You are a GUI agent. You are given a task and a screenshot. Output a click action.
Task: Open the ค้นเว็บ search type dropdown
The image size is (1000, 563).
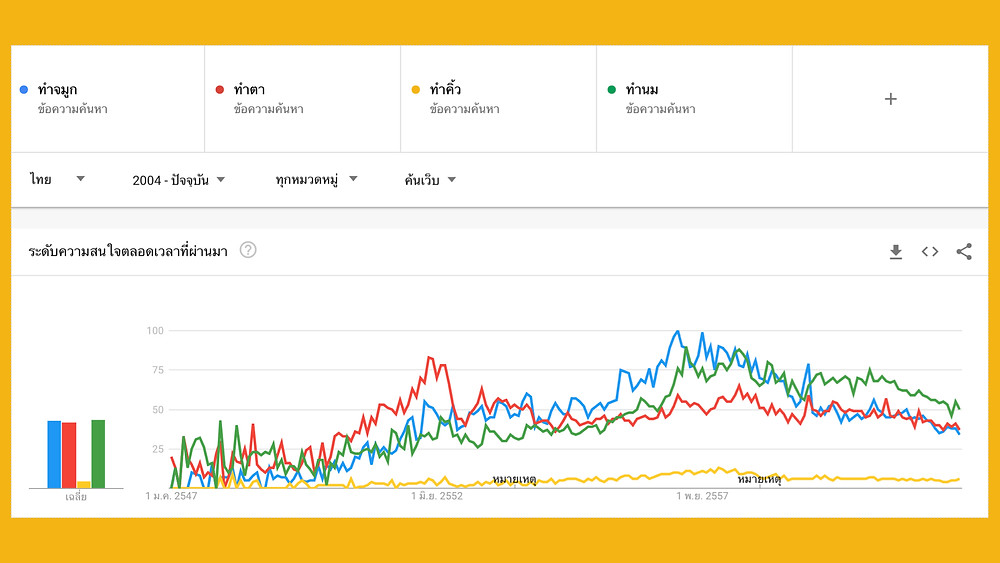pyautogui.click(x=430, y=180)
